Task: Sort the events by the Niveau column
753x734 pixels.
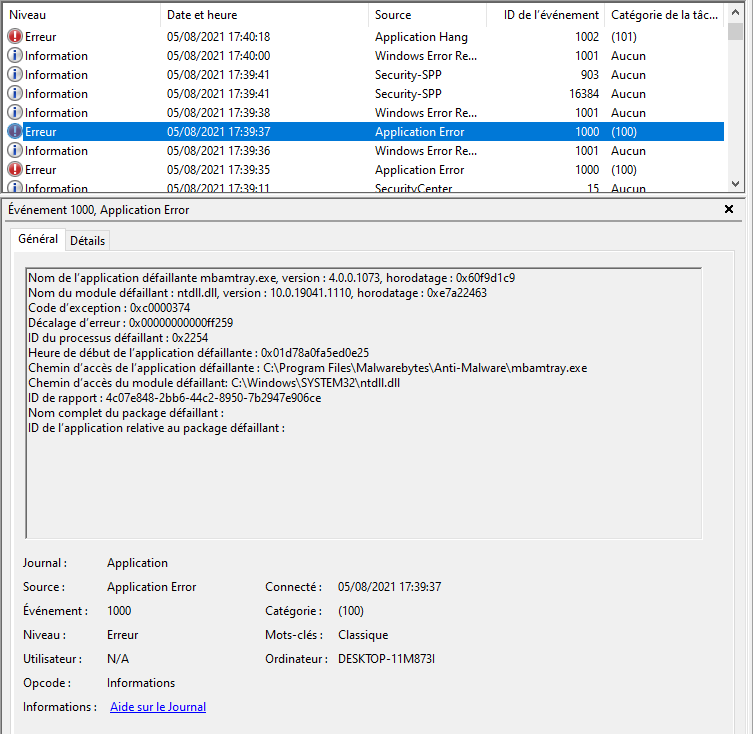Action: tap(82, 15)
